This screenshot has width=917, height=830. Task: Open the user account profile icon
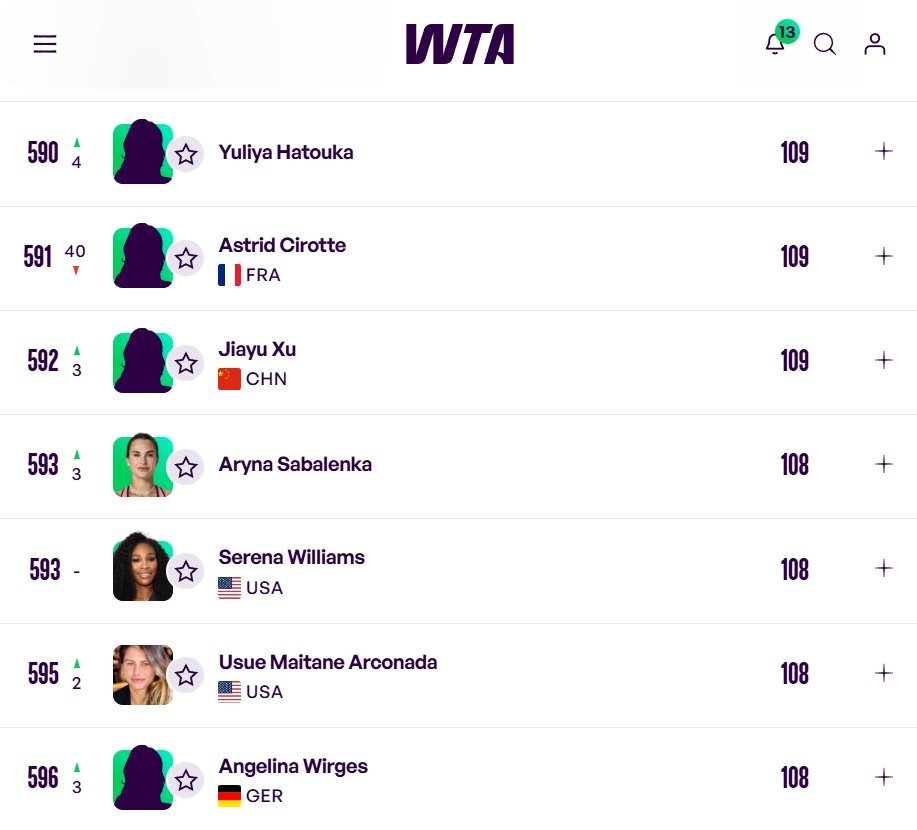coord(875,44)
